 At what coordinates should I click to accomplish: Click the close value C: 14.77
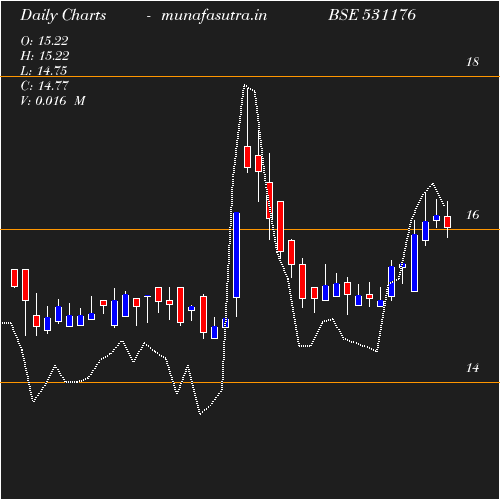click(x=44, y=86)
